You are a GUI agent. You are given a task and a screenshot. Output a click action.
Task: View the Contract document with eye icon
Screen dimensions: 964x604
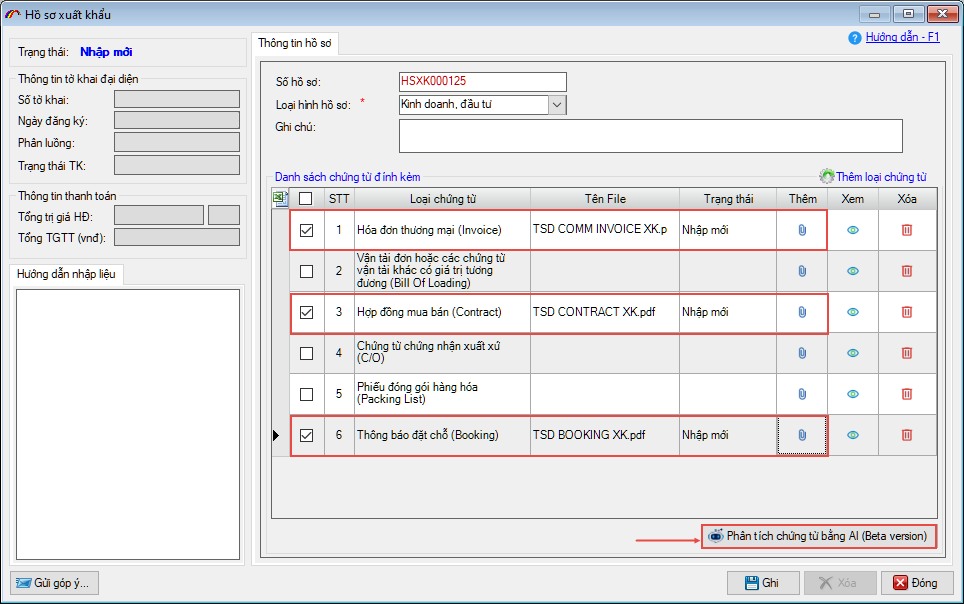click(x=853, y=312)
